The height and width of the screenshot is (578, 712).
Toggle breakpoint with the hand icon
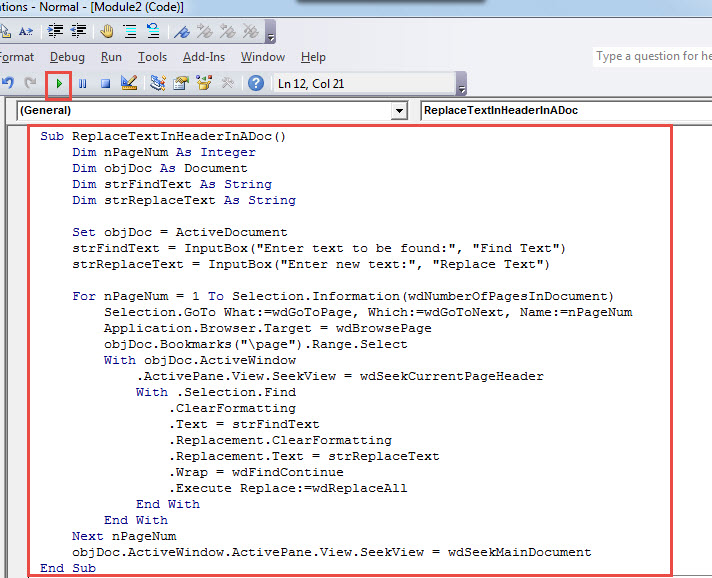[106, 31]
